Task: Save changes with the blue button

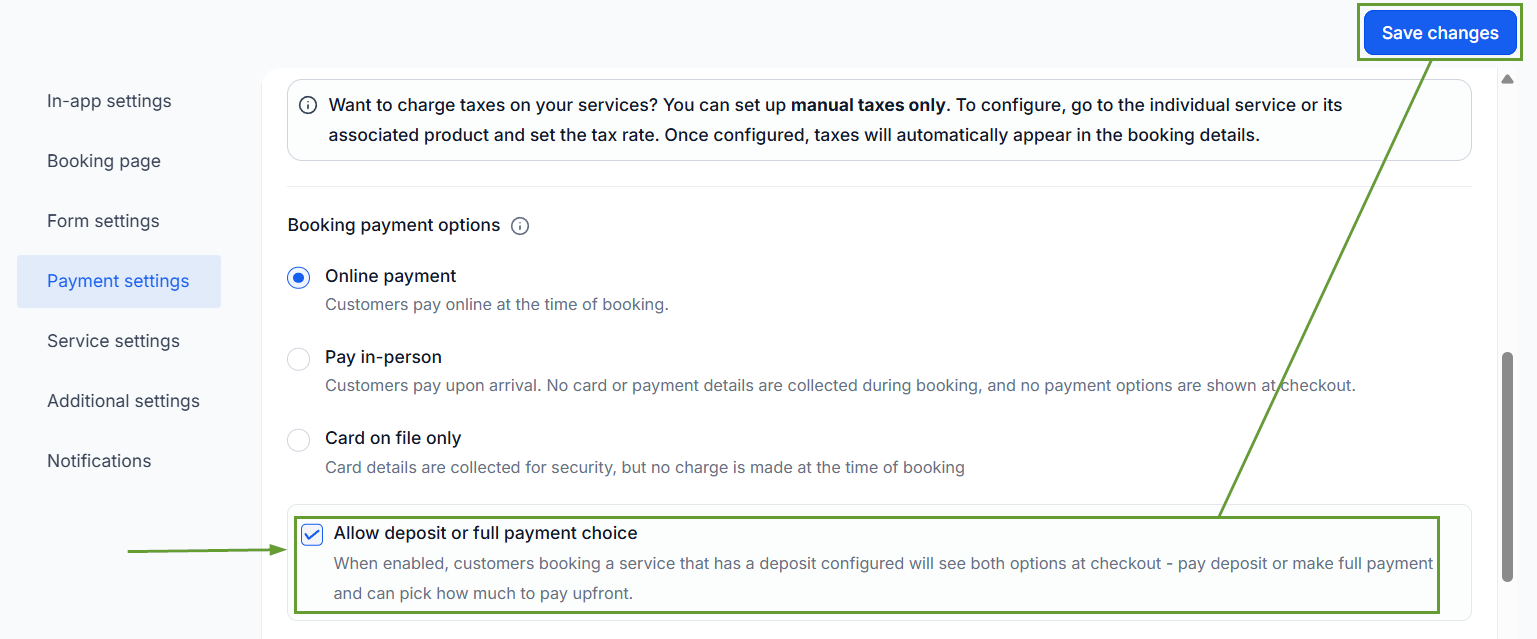Action: 1440,33
